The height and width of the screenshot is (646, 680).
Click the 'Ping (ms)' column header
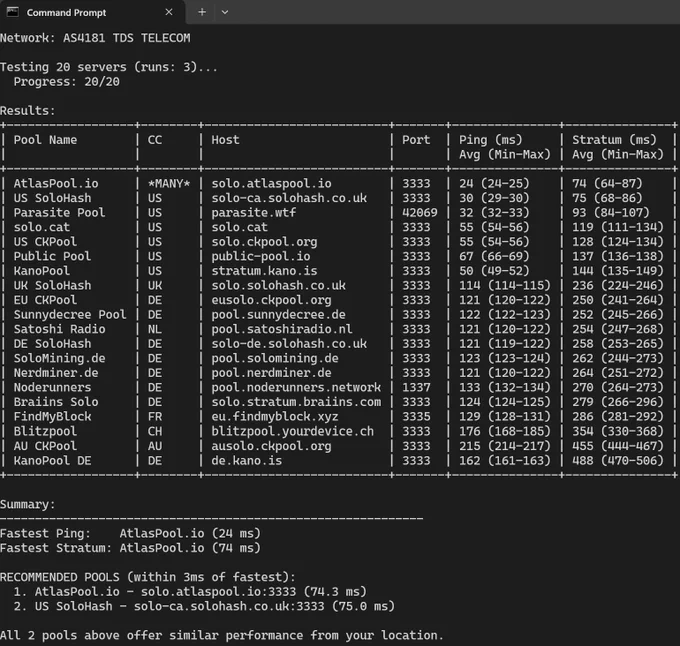[x=490, y=140]
